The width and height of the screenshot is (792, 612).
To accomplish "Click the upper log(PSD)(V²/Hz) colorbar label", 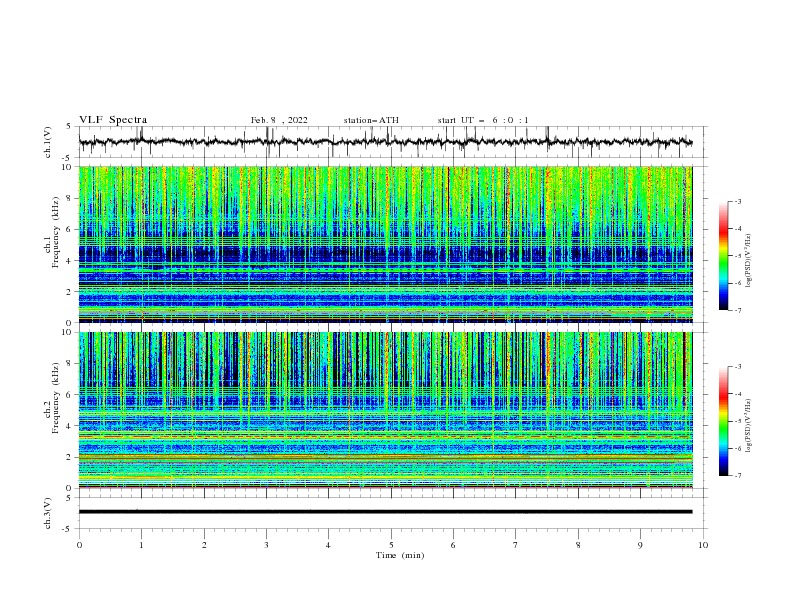I will pos(748,261).
